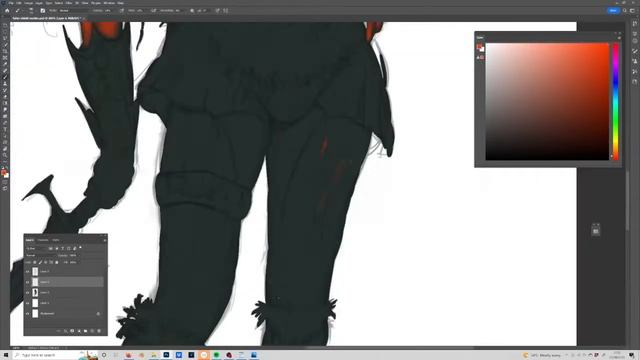This screenshot has width=640, height=360.
Task: Create a new layer
Action: (92, 331)
